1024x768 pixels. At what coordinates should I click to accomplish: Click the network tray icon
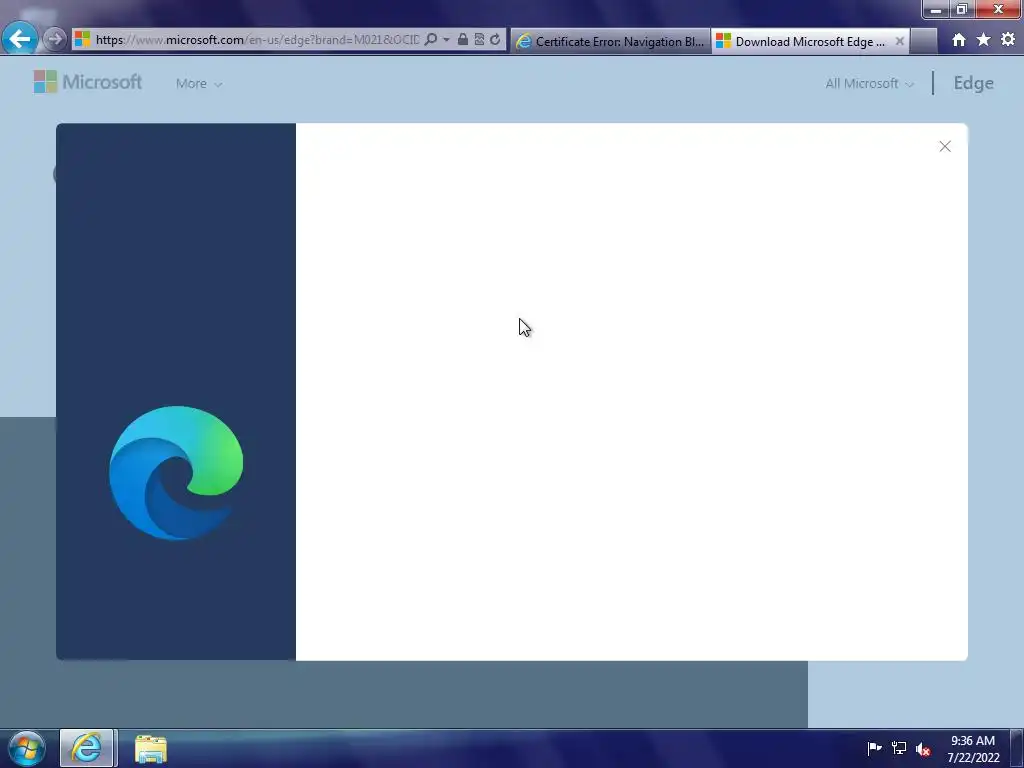click(899, 748)
